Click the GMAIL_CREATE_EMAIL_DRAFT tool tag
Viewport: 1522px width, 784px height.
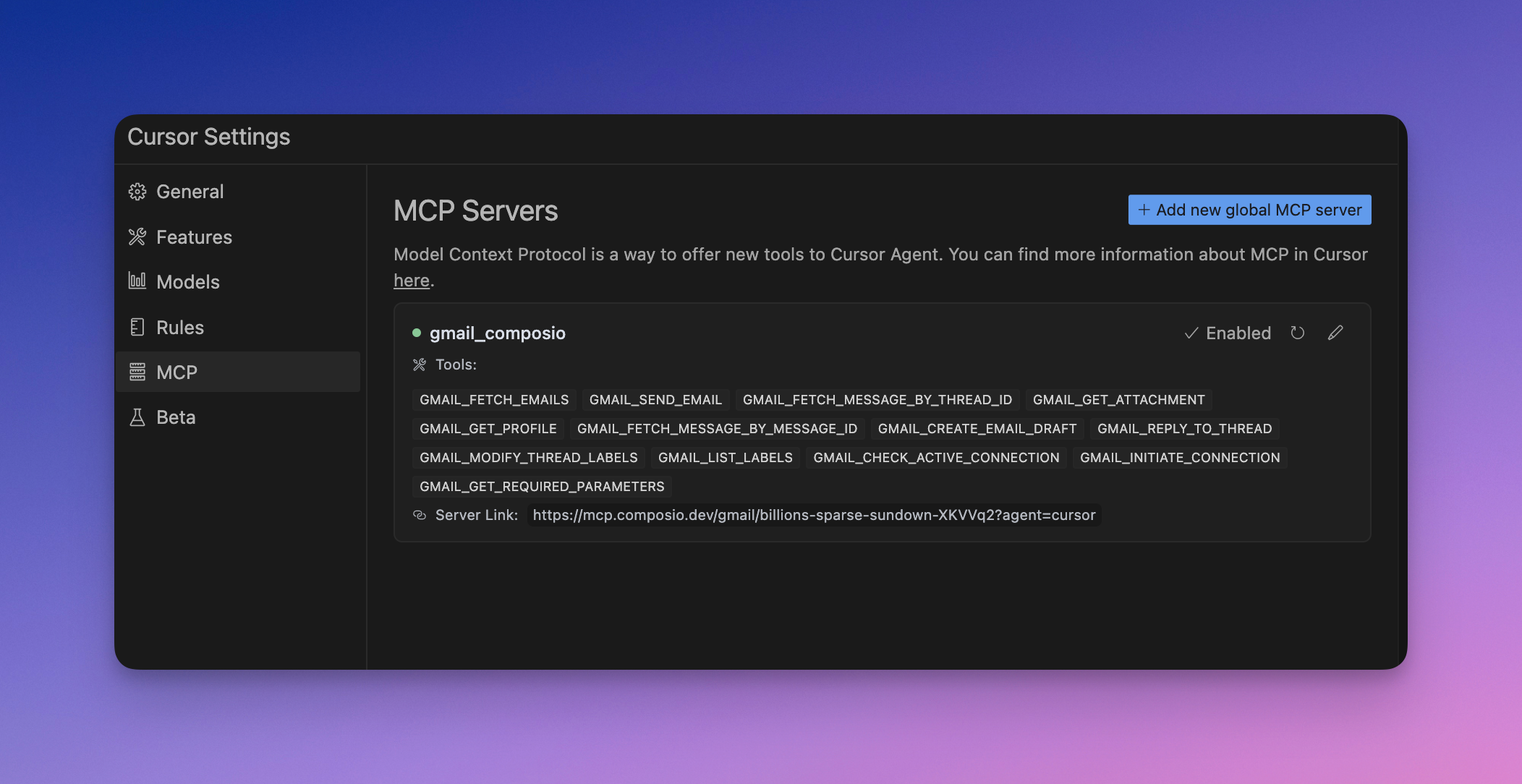tap(977, 428)
